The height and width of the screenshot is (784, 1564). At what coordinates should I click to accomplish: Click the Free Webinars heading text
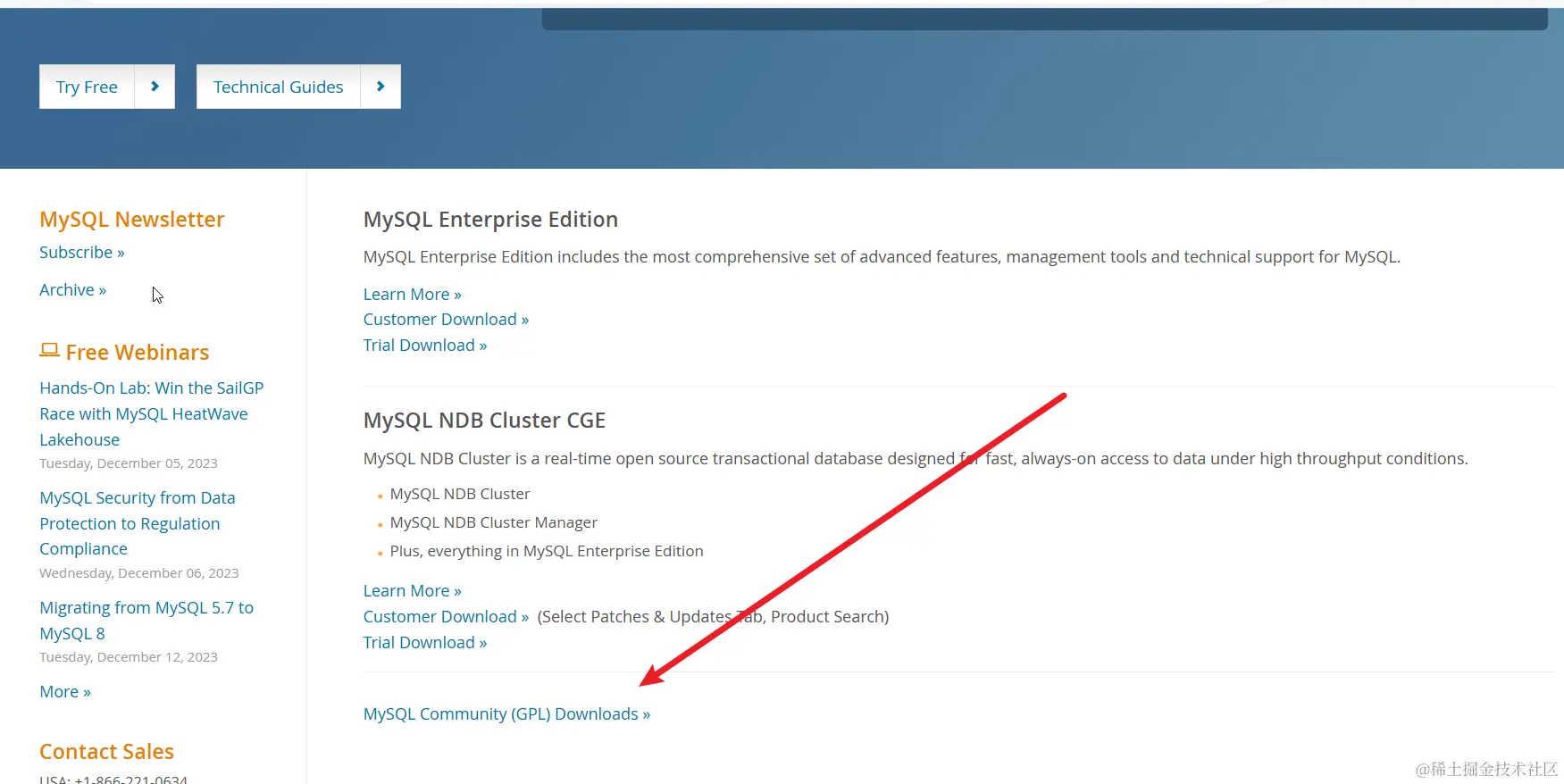click(138, 353)
